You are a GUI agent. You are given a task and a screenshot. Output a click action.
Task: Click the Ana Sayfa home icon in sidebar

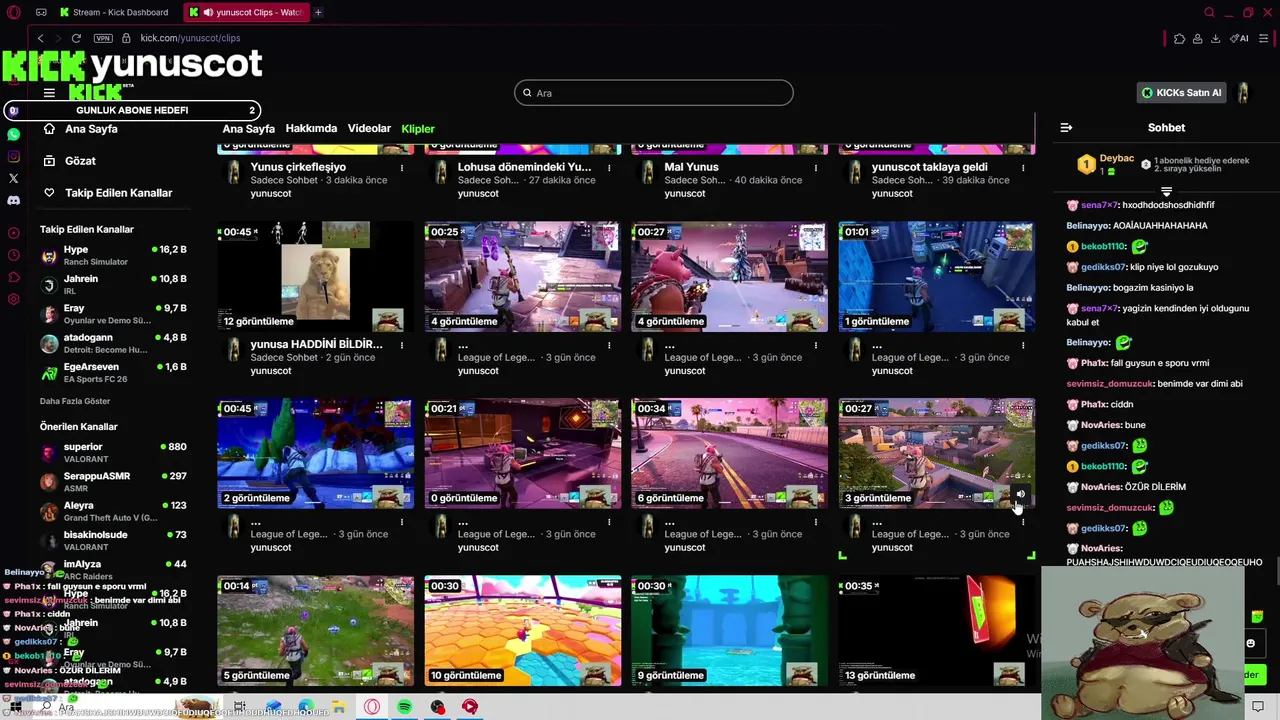pyautogui.click(x=49, y=129)
